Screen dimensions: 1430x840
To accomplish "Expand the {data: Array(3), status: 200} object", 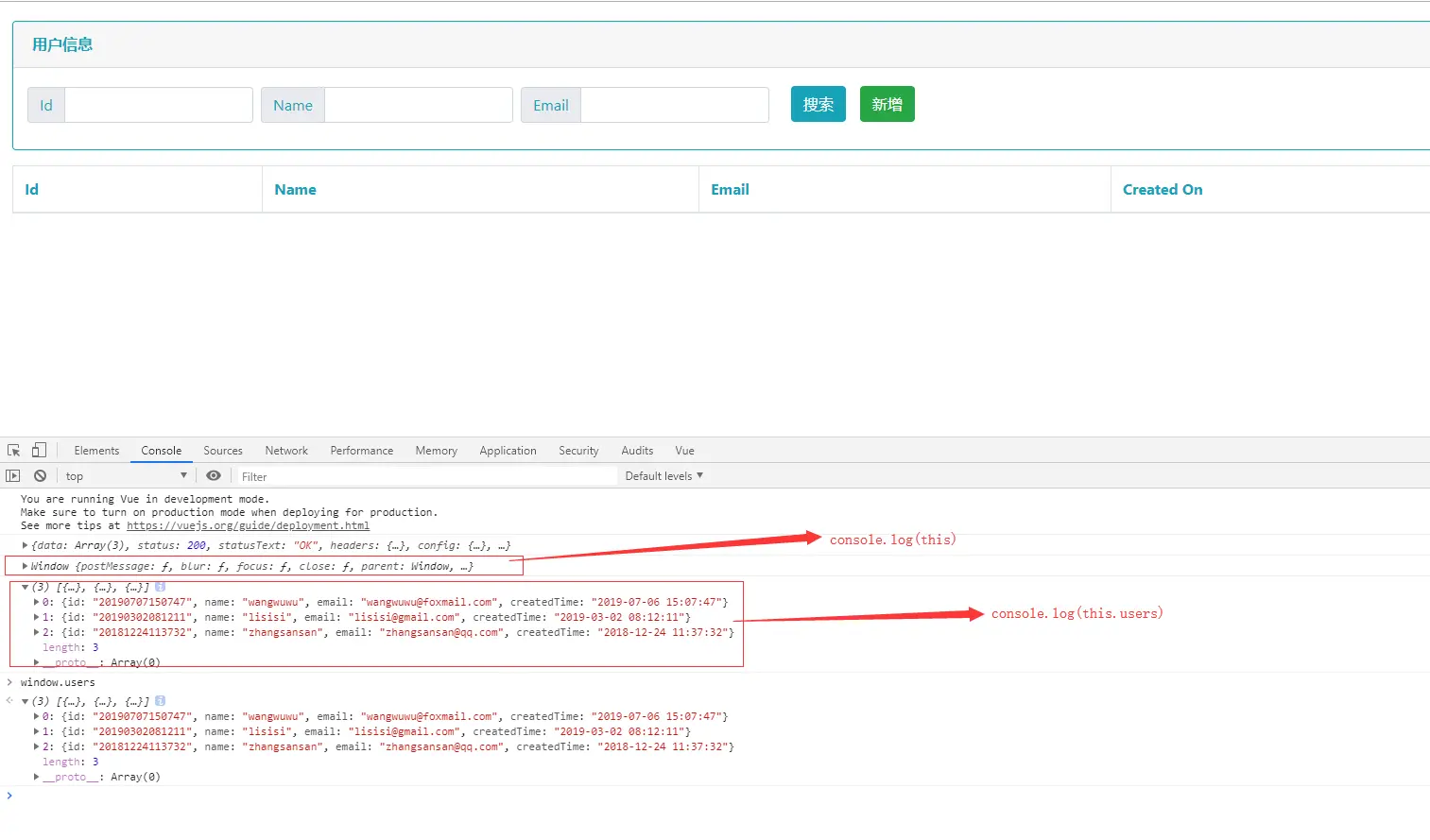I will (x=25, y=545).
